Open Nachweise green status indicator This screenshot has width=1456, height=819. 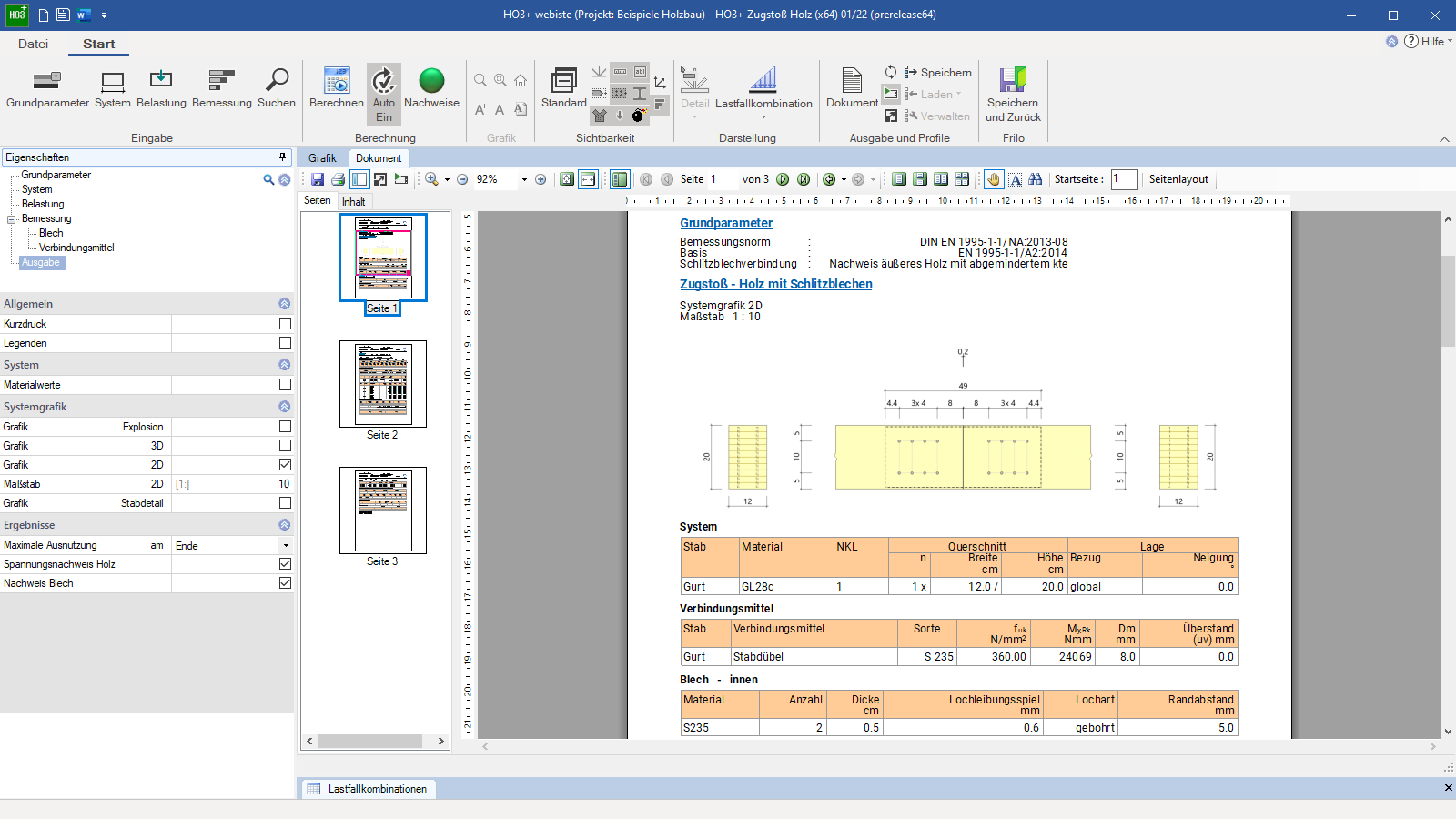[431, 89]
